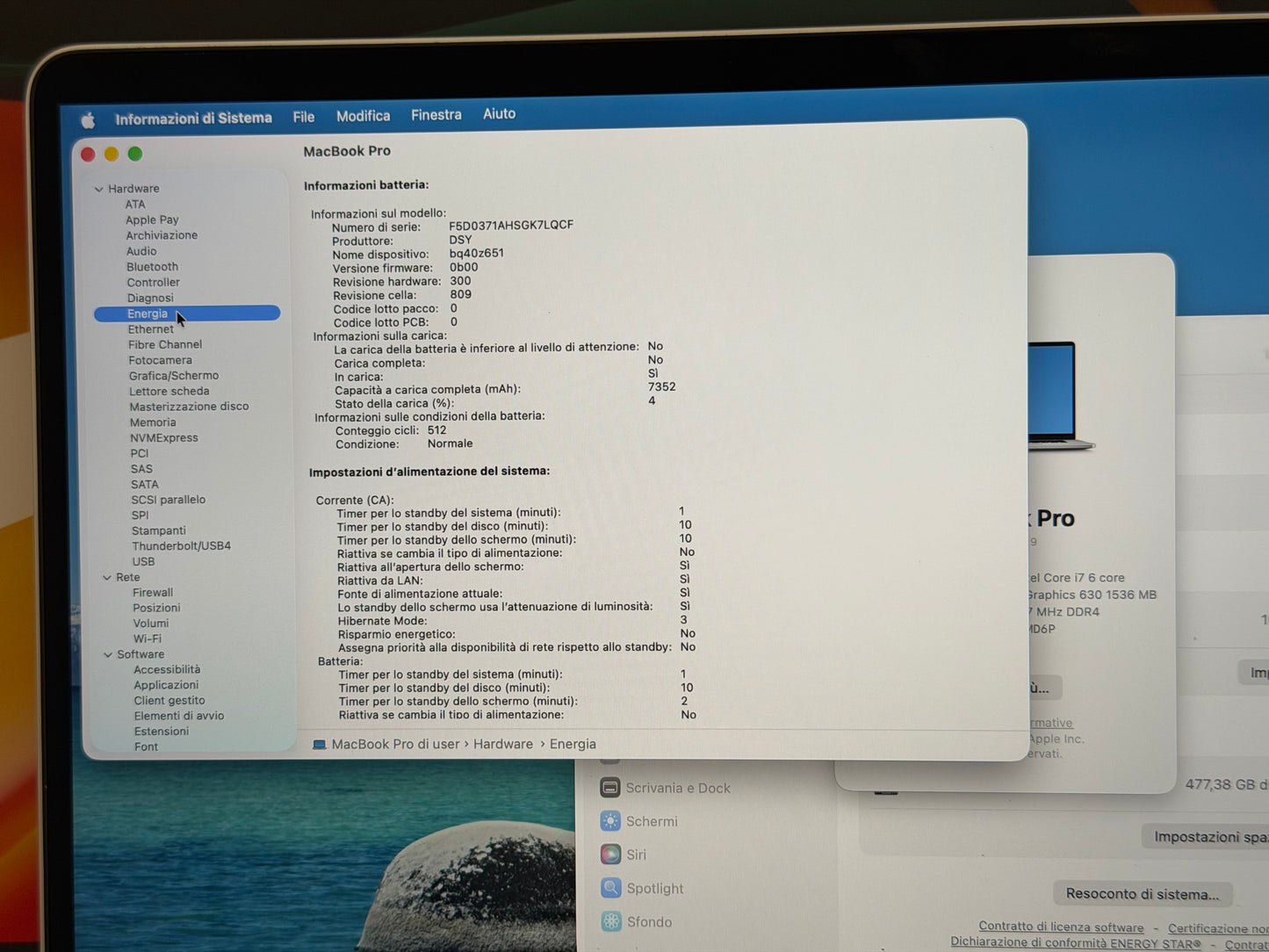Click the Resoconto di sistema button
Screen dimensions: 1269x952
click(x=1143, y=894)
